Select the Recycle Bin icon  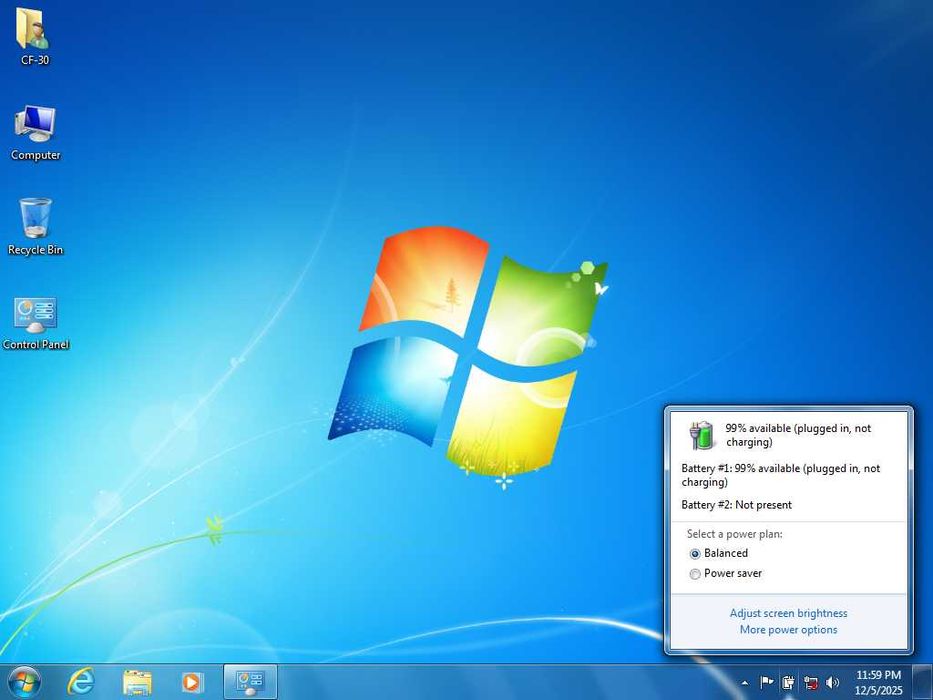pyautogui.click(x=35, y=227)
